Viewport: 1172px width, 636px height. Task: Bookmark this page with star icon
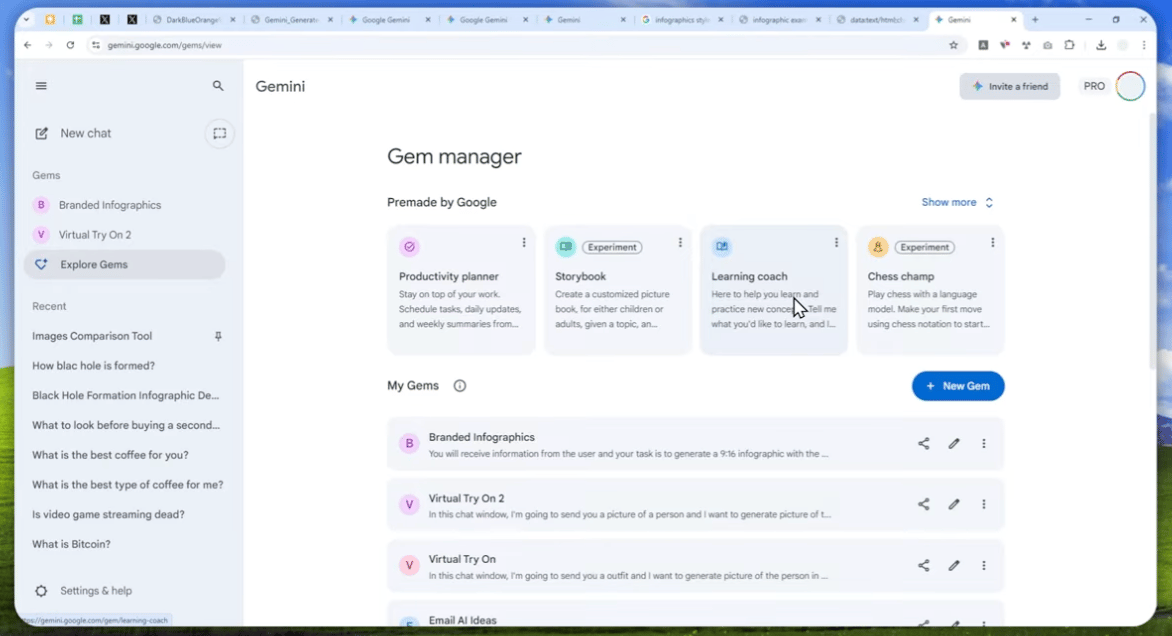953,45
